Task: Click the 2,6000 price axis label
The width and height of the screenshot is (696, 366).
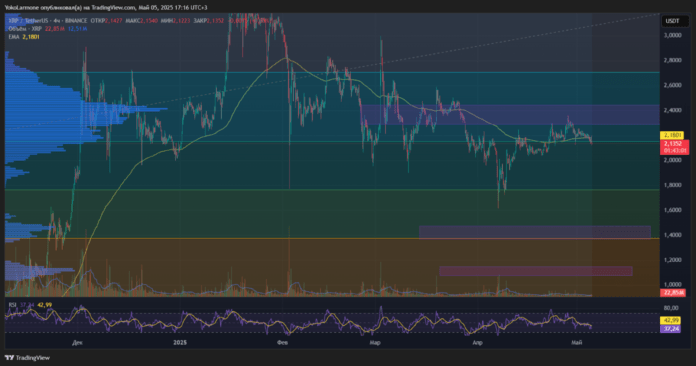Action: (x=672, y=85)
